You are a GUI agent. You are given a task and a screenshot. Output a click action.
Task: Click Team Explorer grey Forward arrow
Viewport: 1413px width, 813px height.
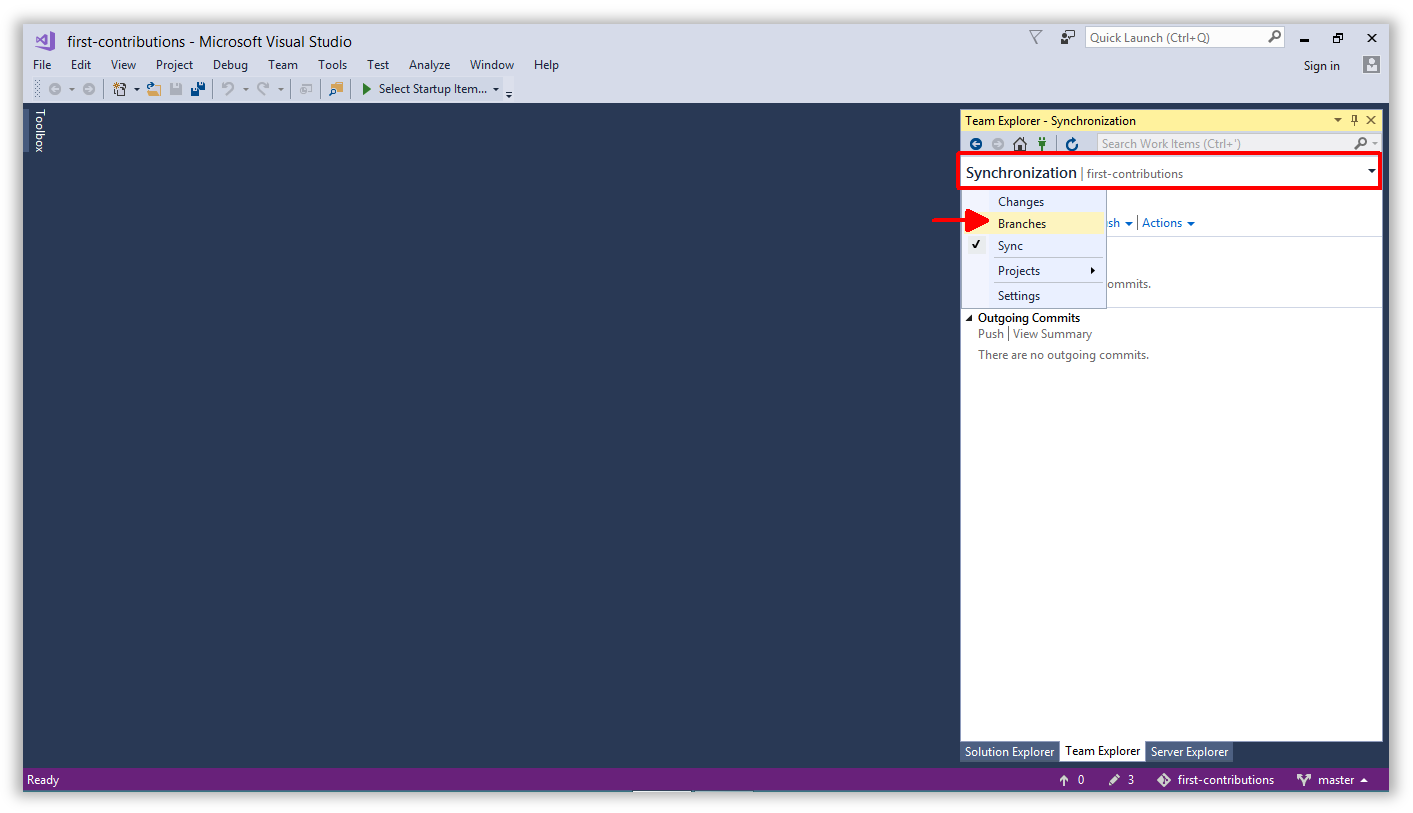[x=998, y=144]
